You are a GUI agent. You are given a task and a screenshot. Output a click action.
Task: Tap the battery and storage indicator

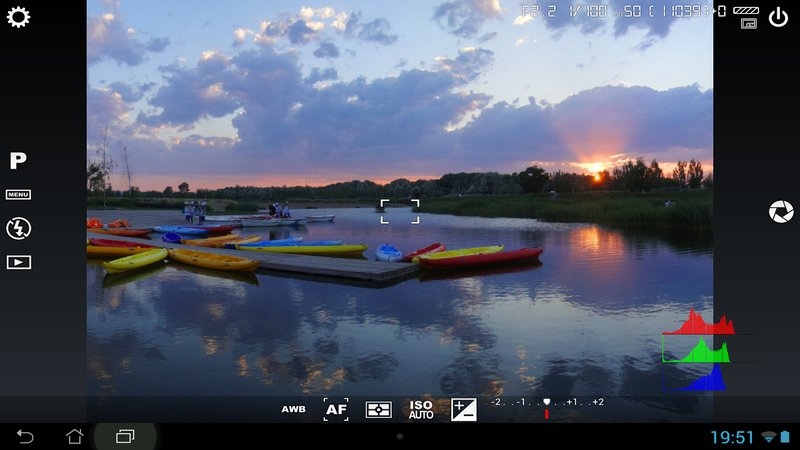point(747,17)
